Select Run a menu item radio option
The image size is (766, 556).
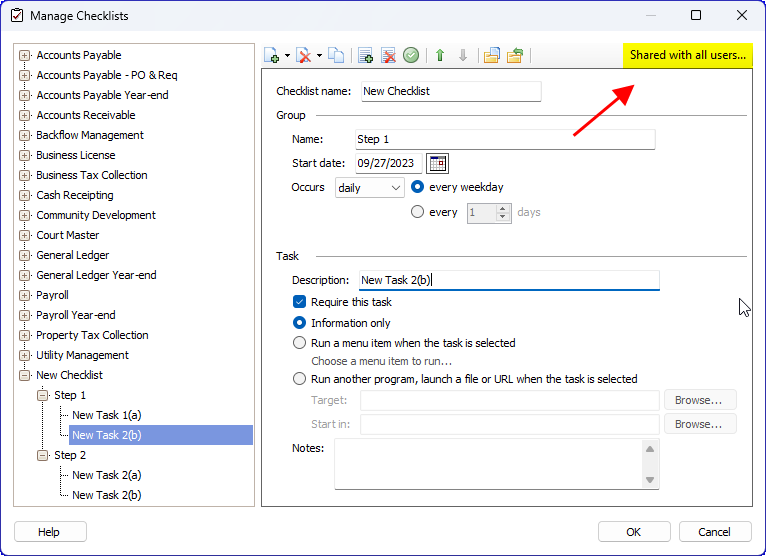299,343
